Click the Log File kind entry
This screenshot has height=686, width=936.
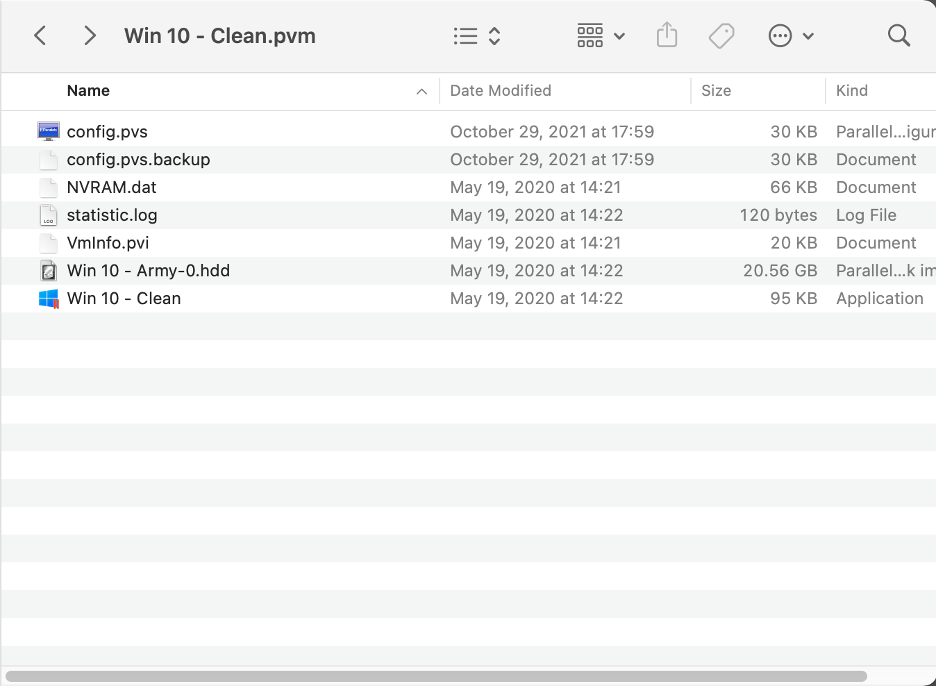pyautogui.click(x=866, y=216)
